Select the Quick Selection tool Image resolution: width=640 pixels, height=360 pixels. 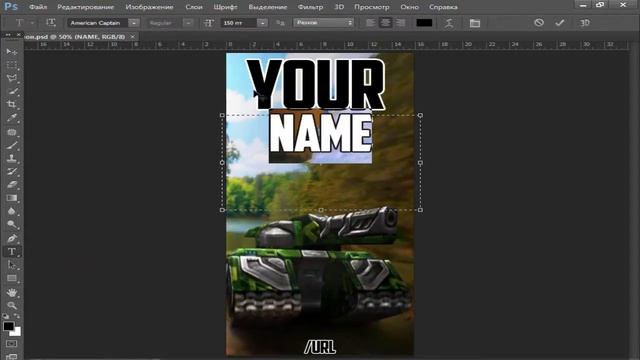[12, 91]
